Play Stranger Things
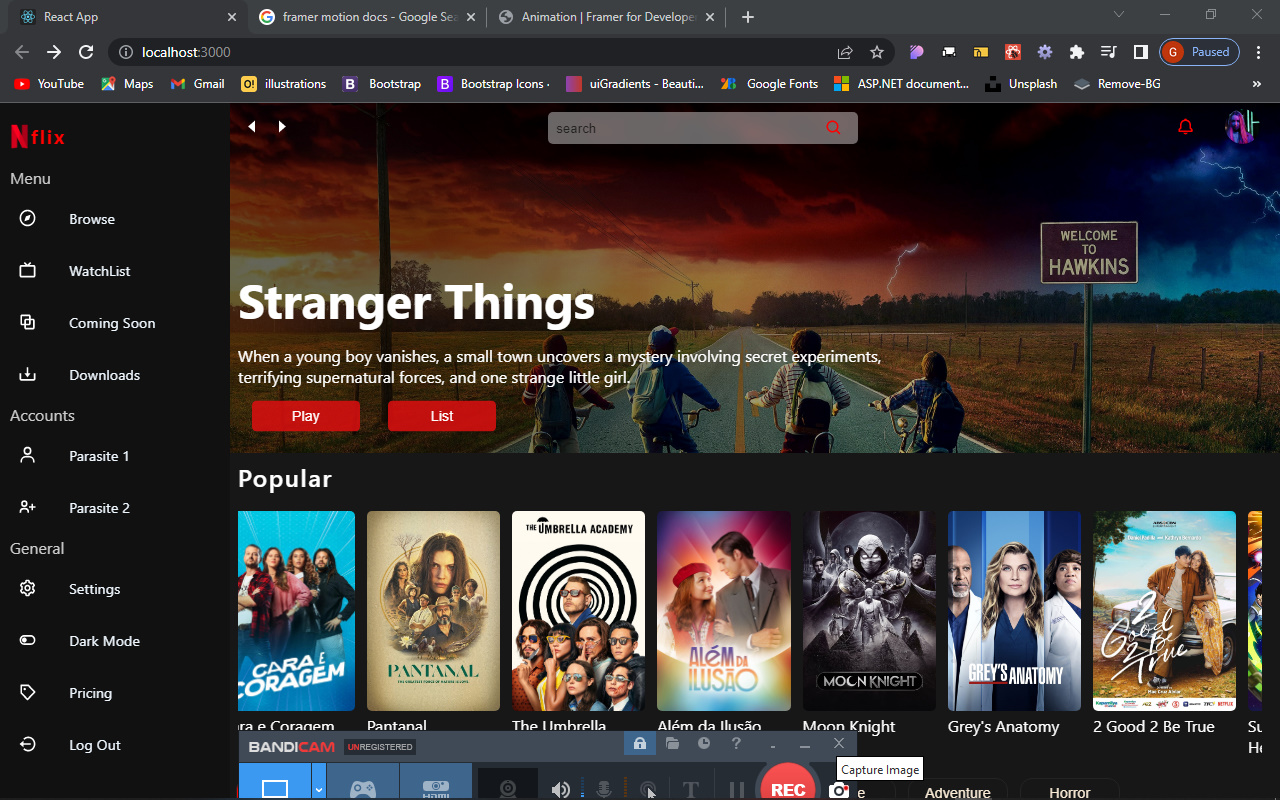Viewport: 1280px width, 800px height. pyautogui.click(x=306, y=416)
